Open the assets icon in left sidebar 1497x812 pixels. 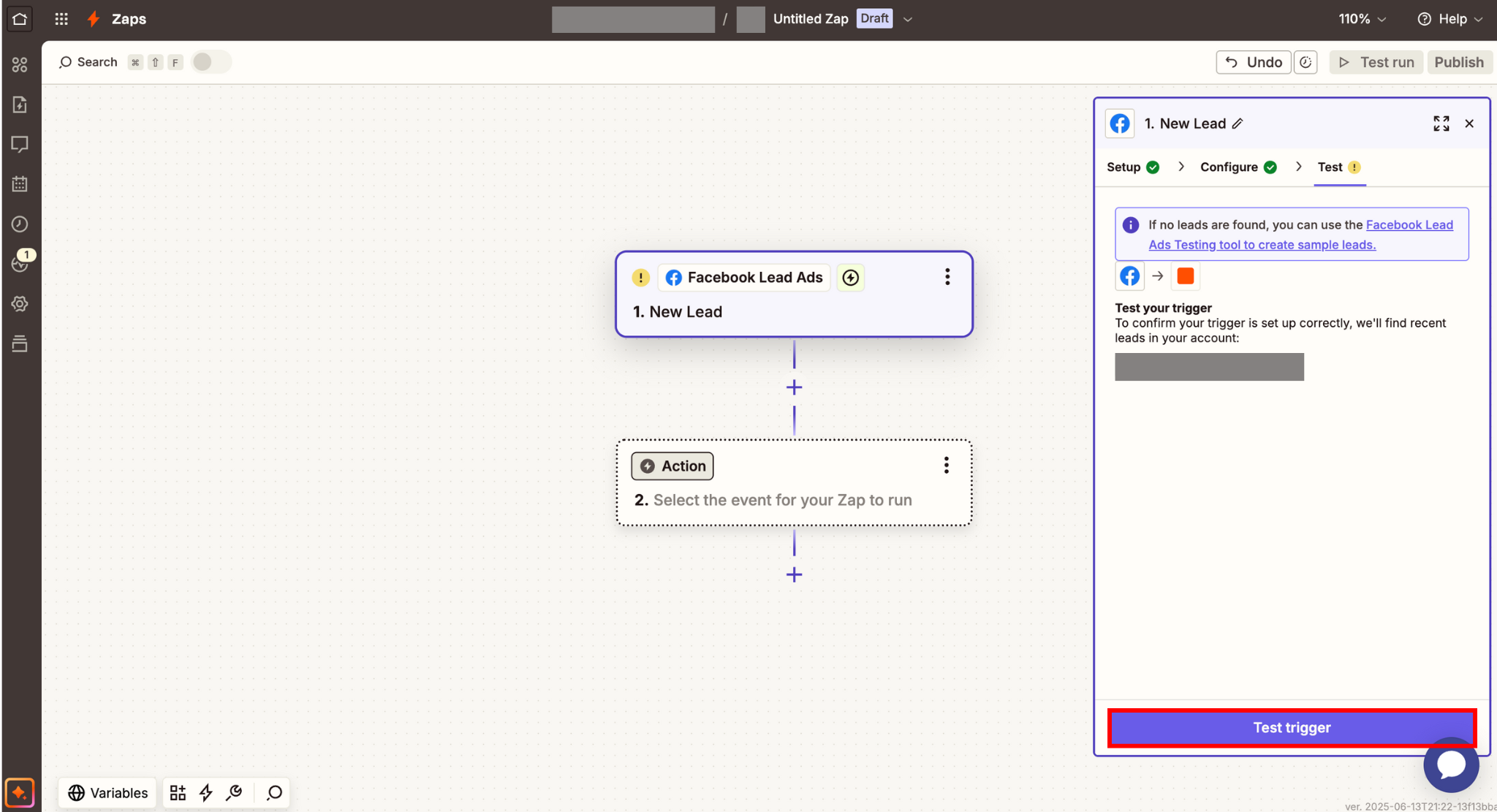pos(20,65)
